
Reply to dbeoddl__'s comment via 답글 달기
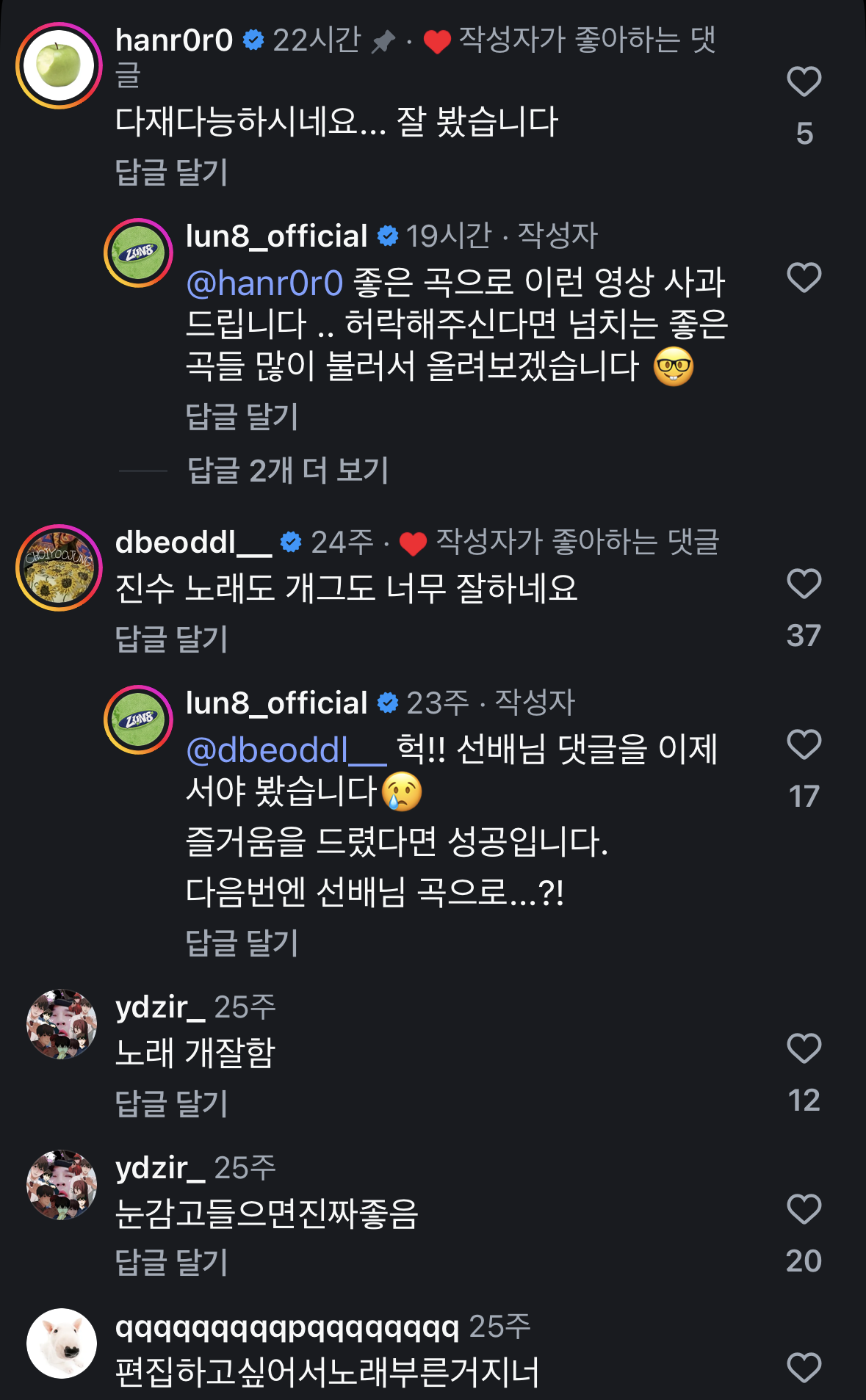tap(171, 639)
